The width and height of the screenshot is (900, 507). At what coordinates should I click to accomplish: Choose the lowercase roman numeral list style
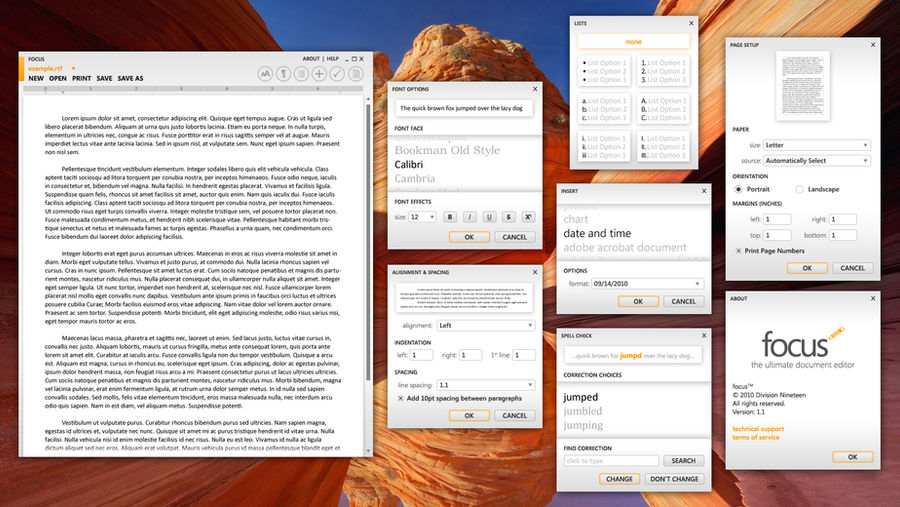click(x=604, y=147)
